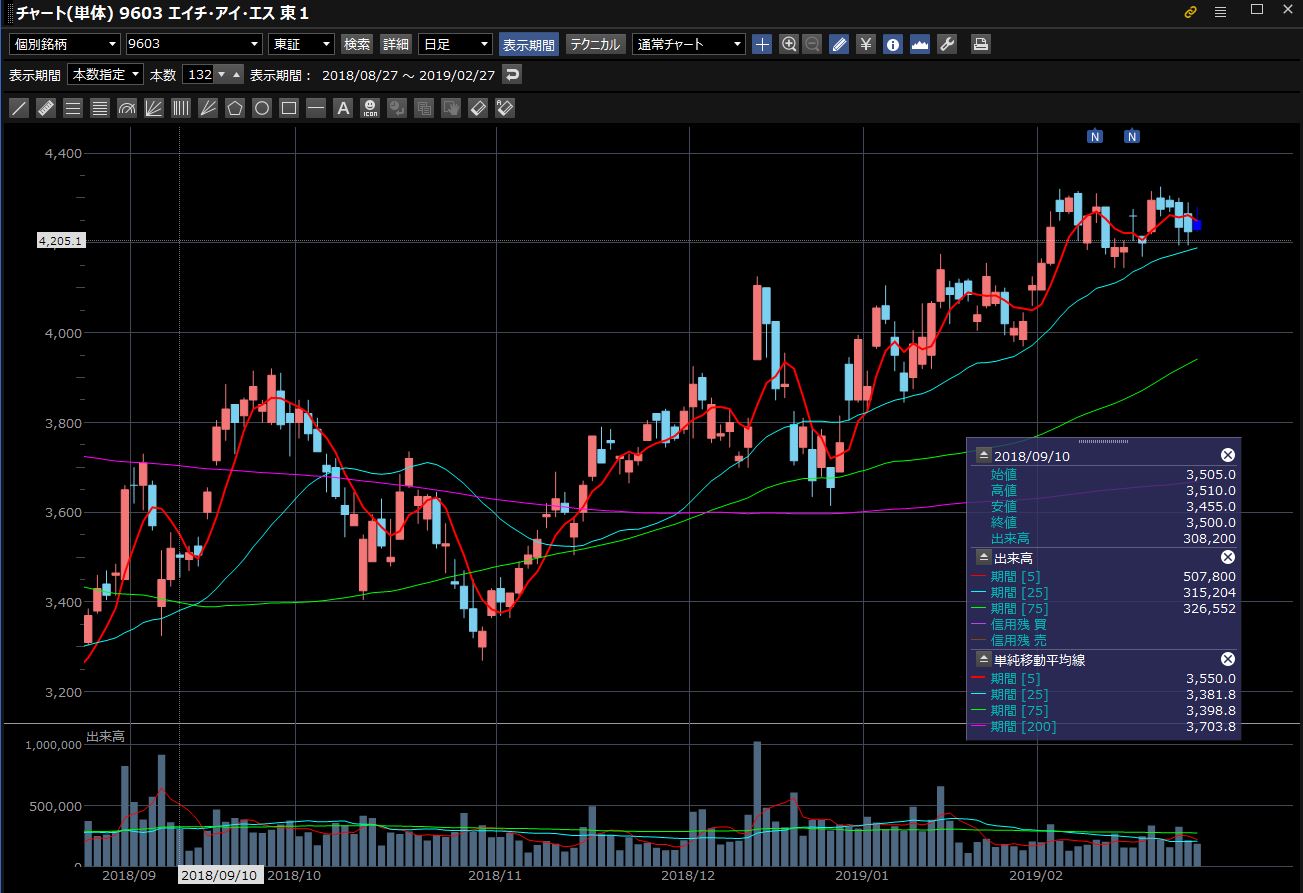Screen dimensions: 1303x893
Task: Toggle the volume histogram chart button
Action: pos(920,44)
